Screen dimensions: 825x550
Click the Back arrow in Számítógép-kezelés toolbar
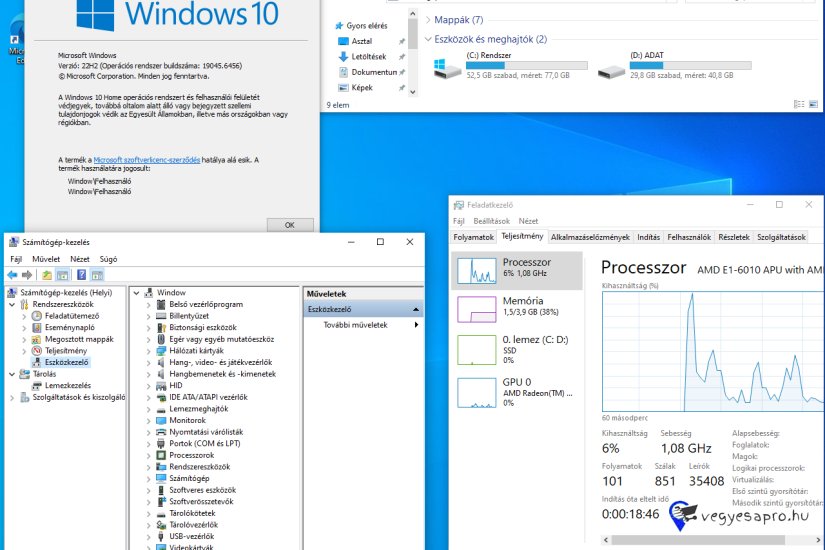pyautogui.click(x=13, y=275)
